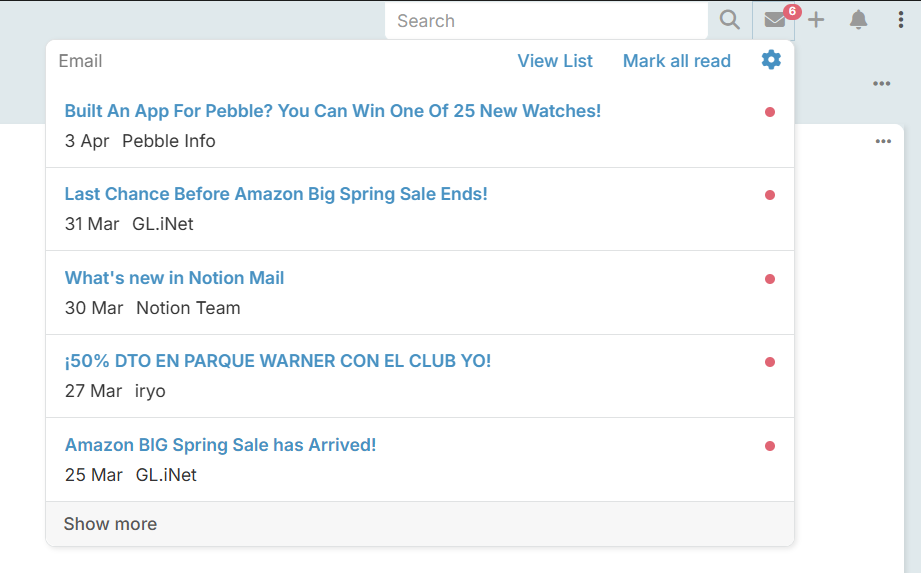
Task: Open the top horizontal ellipsis menu
Action: pyautogui.click(x=881, y=84)
